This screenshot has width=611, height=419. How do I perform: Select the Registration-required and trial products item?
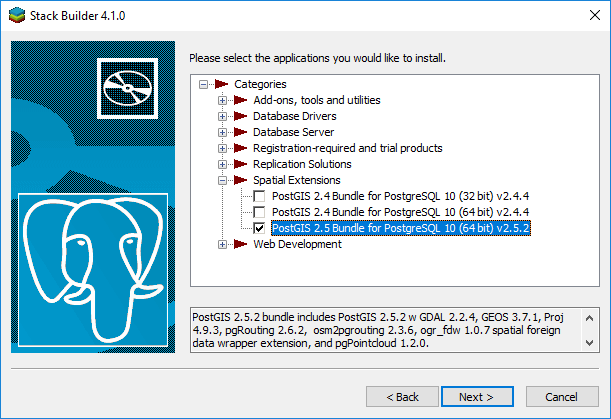(348, 148)
